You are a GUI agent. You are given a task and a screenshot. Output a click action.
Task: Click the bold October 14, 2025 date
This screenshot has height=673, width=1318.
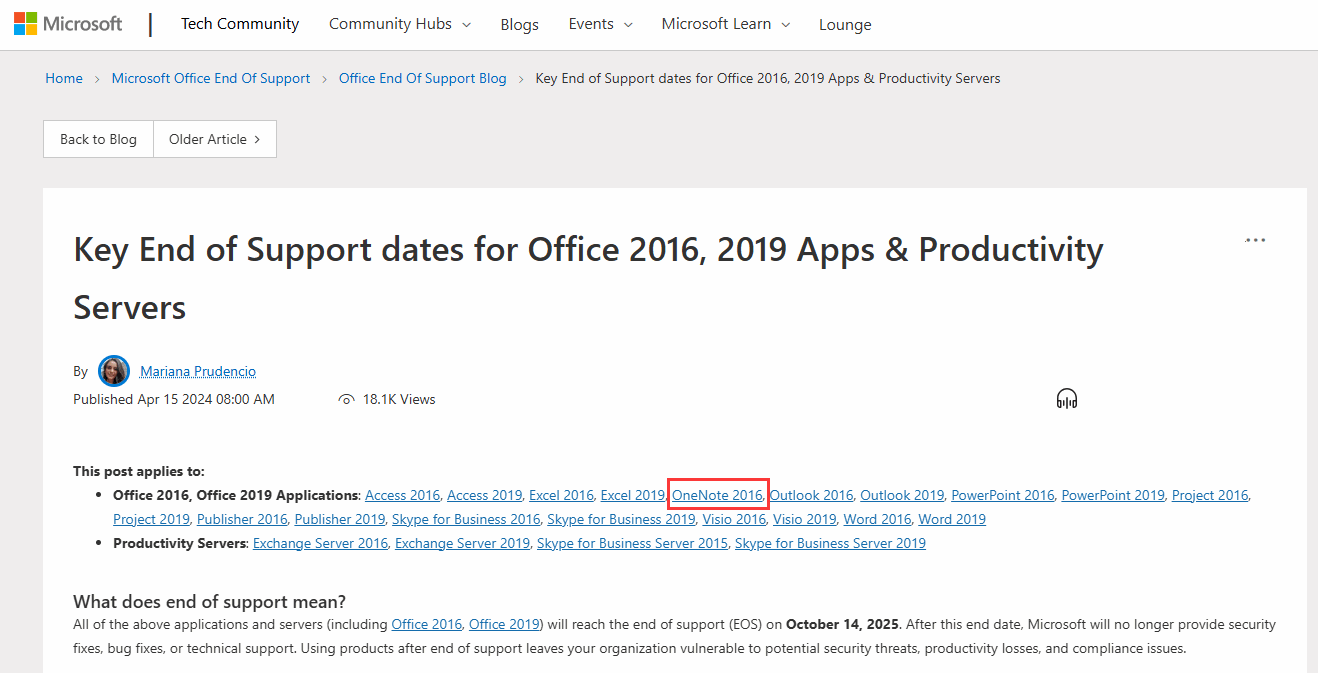coord(843,624)
